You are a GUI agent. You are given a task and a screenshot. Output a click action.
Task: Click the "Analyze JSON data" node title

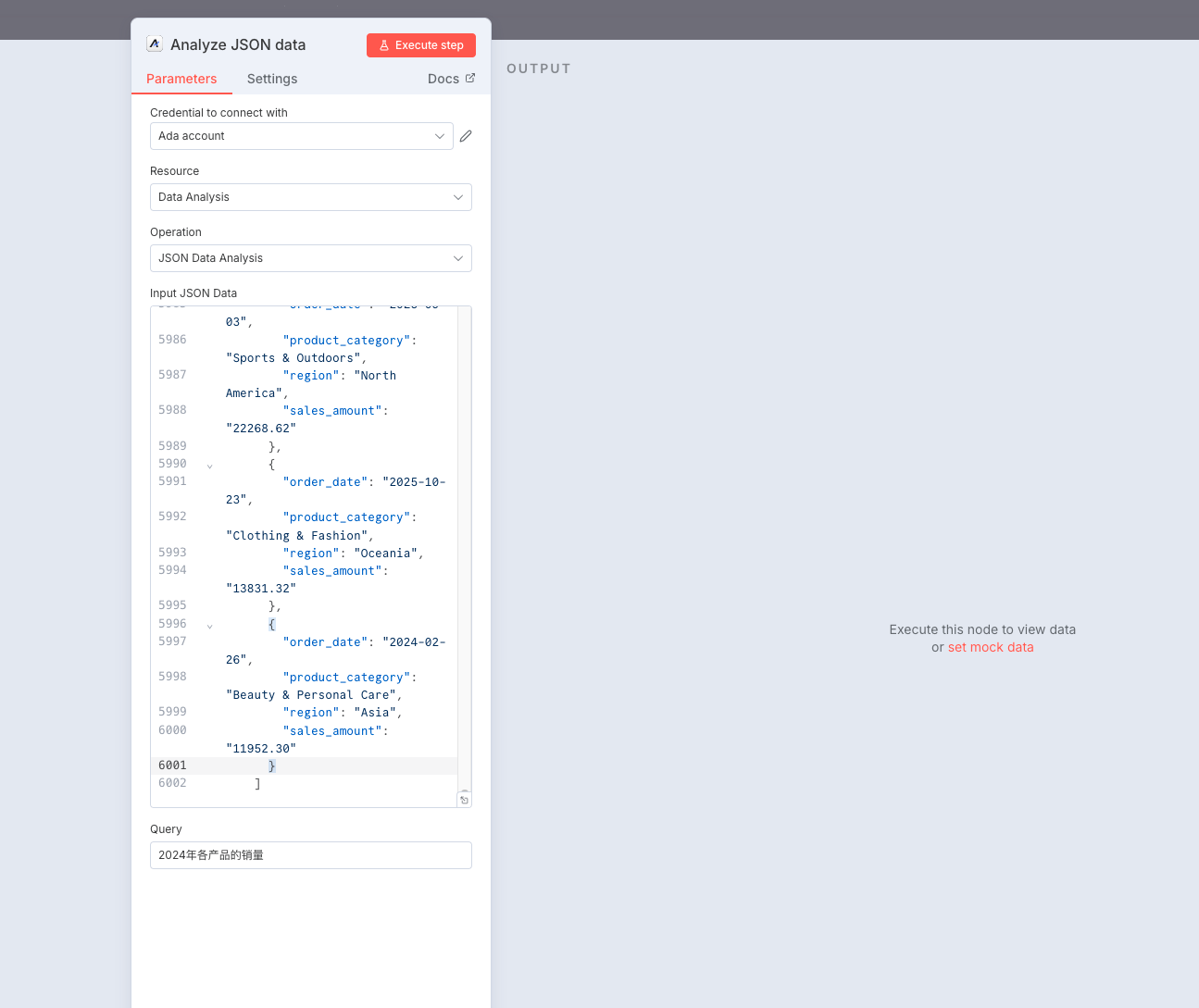[238, 44]
